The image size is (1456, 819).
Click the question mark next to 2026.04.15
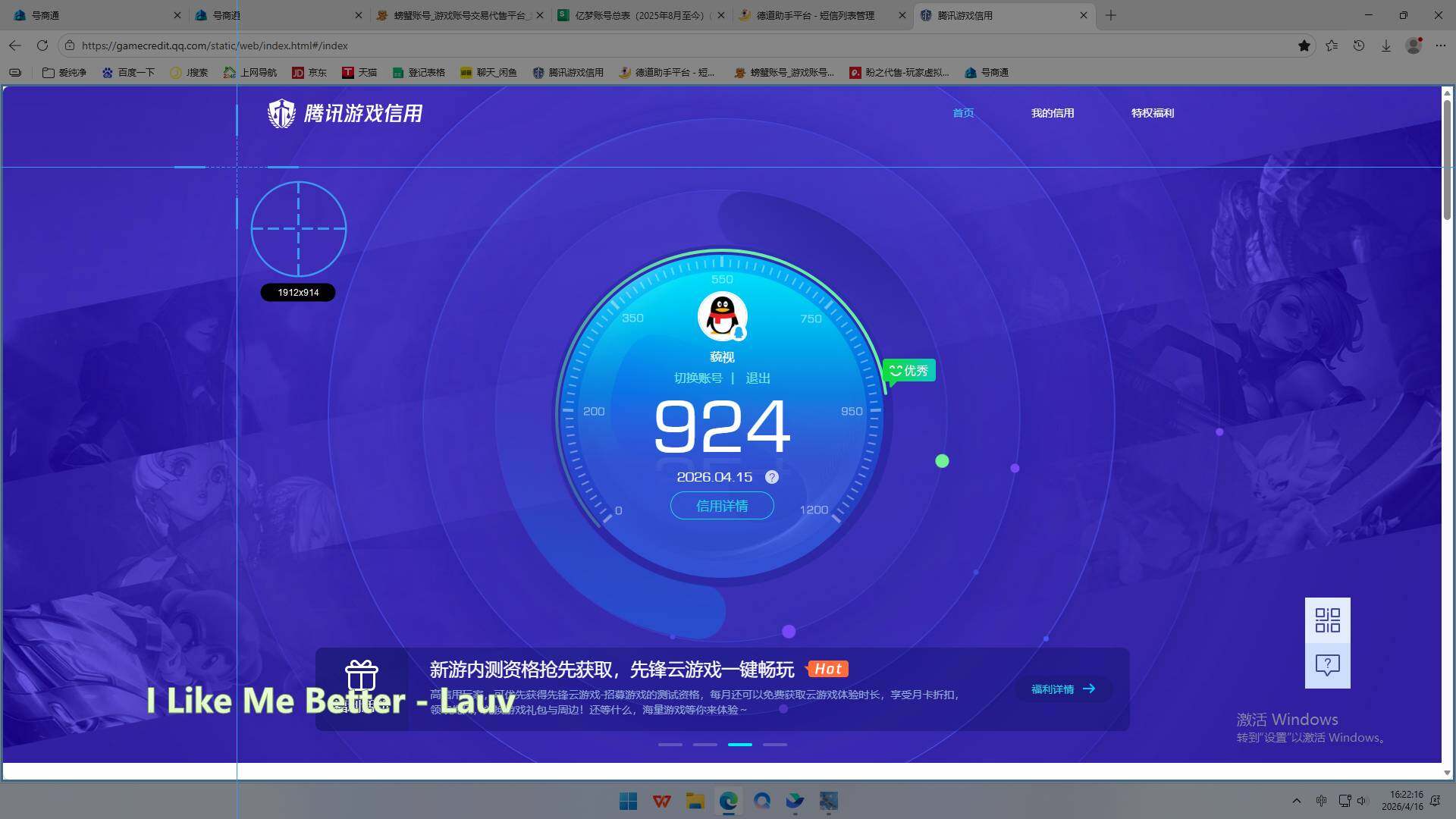[771, 477]
